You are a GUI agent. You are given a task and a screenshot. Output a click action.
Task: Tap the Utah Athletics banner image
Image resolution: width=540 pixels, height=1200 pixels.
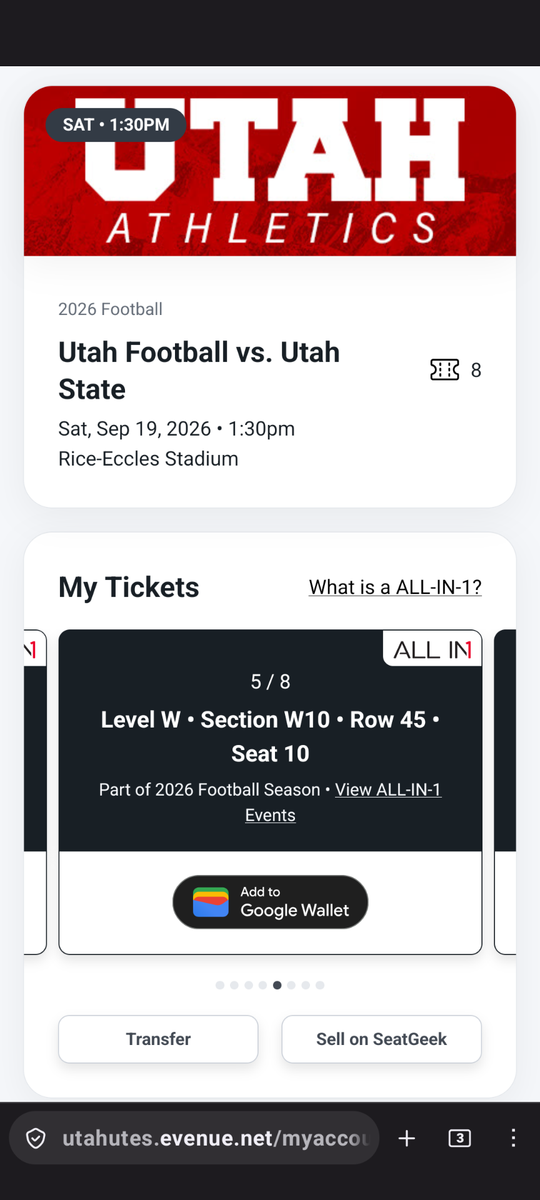[270, 171]
